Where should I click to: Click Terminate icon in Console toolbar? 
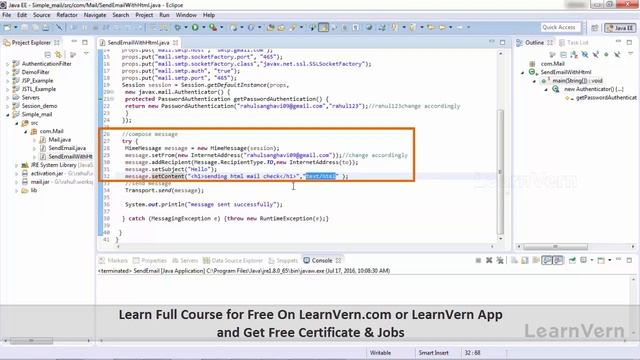(x=478, y=260)
